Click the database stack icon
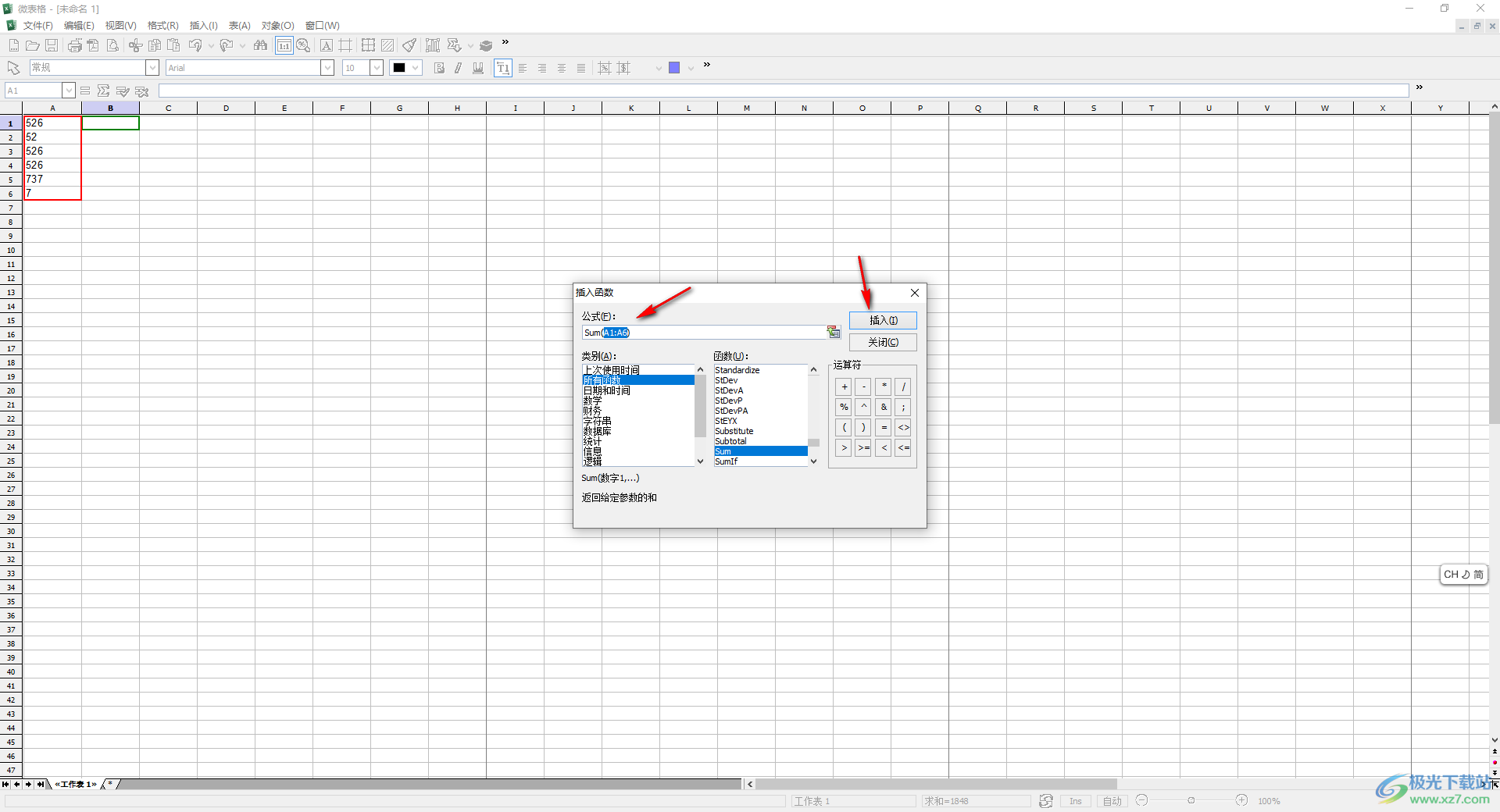Screen dimensions: 1500x812 [x=486, y=45]
